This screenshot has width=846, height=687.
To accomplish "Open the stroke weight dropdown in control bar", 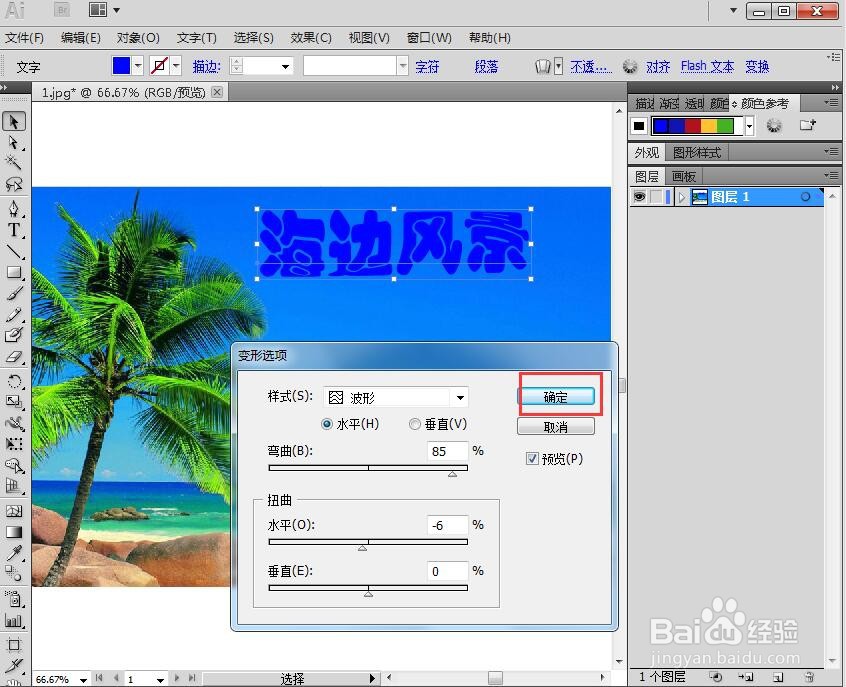I will coord(284,66).
